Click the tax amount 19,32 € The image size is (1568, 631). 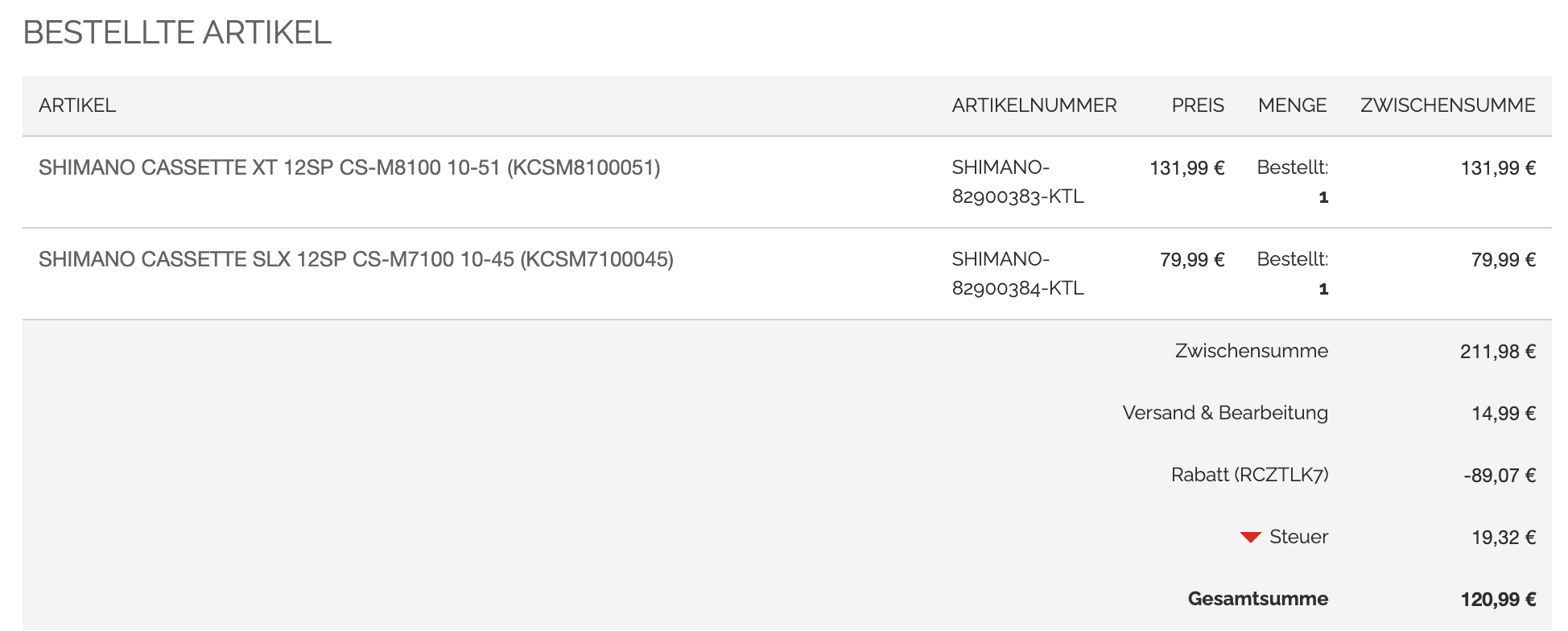click(1504, 538)
